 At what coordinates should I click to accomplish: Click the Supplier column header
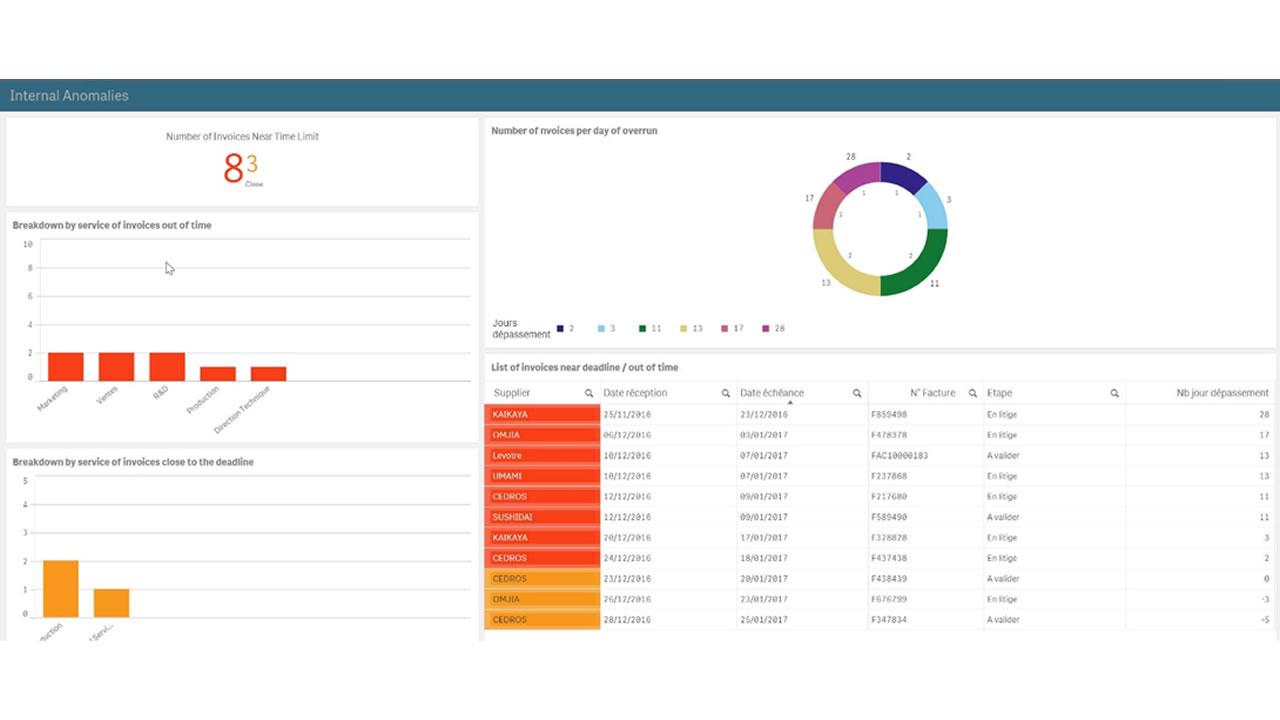pyautogui.click(x=512, y=393)
